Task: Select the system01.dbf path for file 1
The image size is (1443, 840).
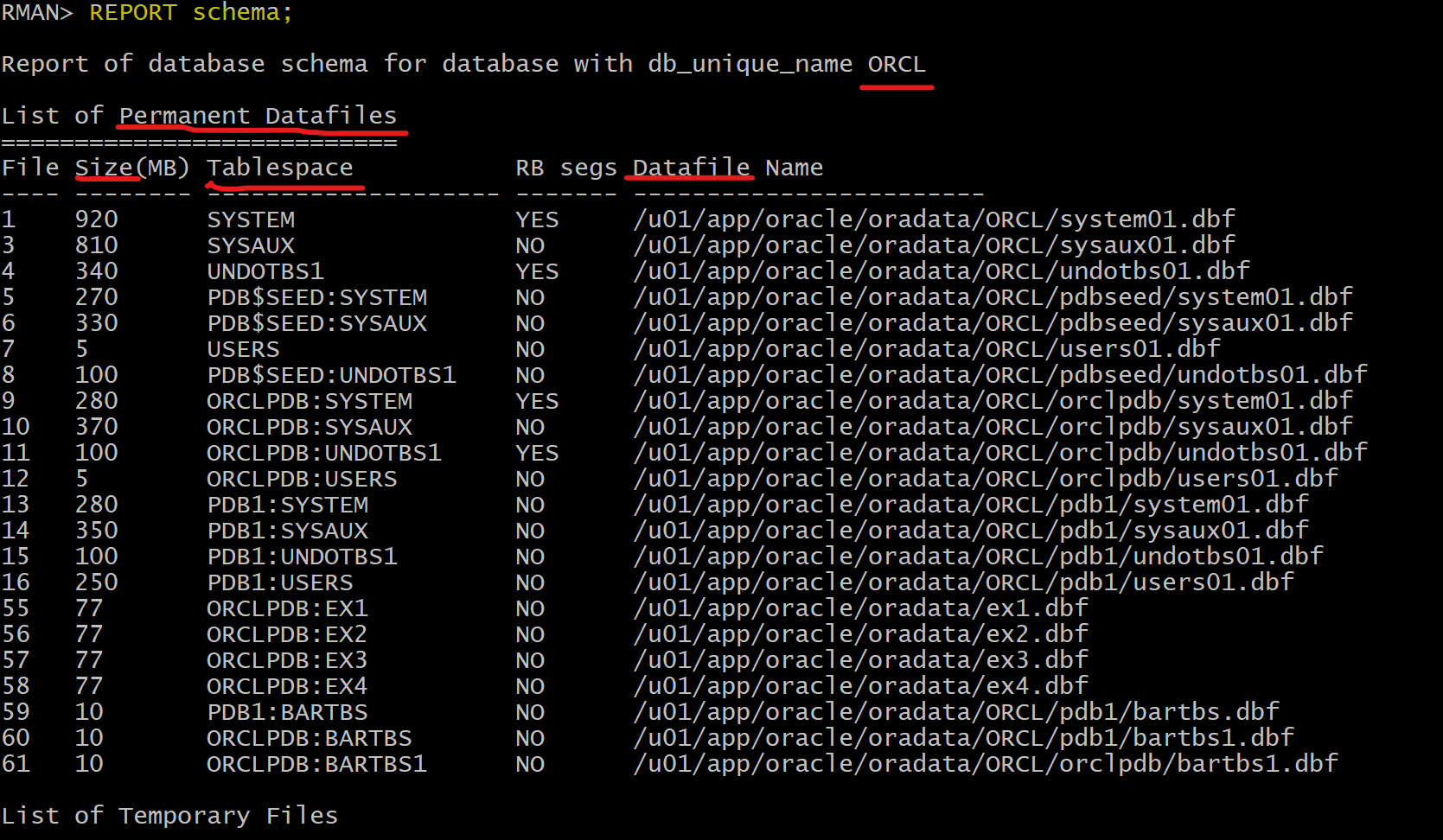Action: [934, 220]
